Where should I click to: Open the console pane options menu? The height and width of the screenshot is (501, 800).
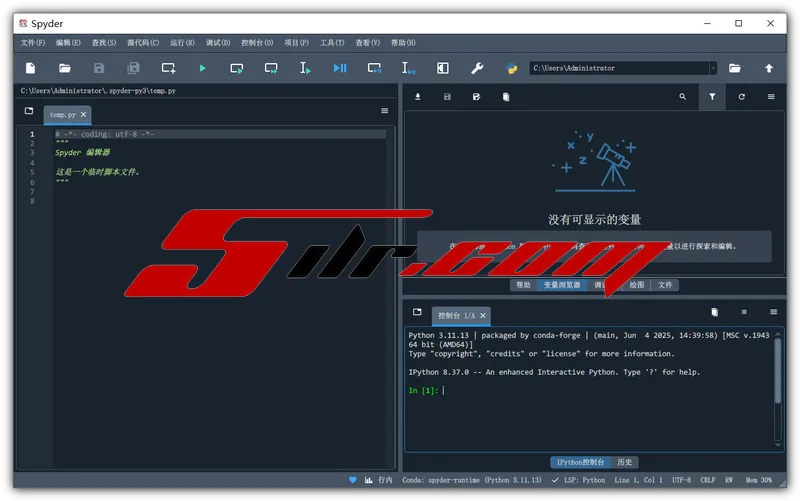point(773,312)
